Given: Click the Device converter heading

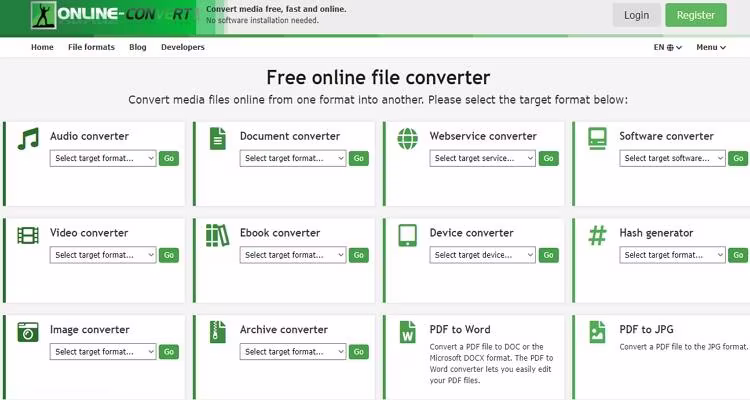Looking at the screenshot, I should 472,233.
